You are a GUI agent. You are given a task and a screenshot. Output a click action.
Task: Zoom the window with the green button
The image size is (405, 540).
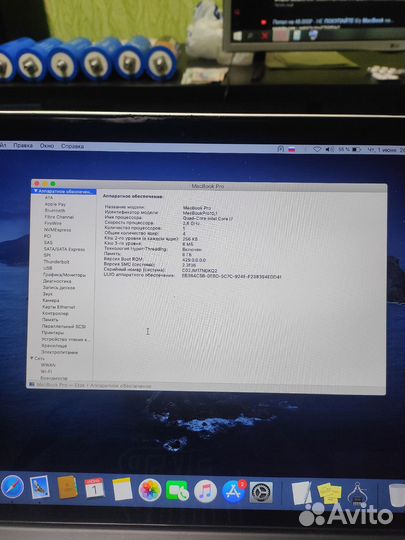pyautogui.click(x=53, y=184)
